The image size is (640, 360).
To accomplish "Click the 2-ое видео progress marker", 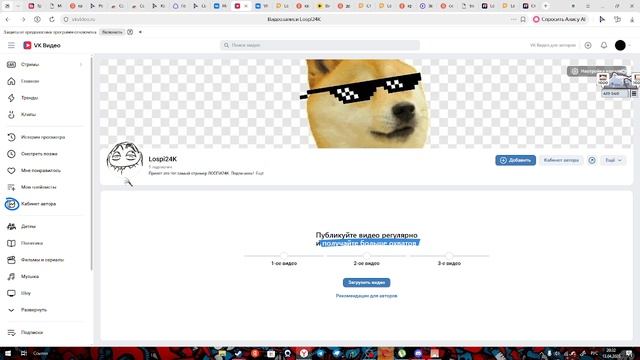I will (367, 256).
